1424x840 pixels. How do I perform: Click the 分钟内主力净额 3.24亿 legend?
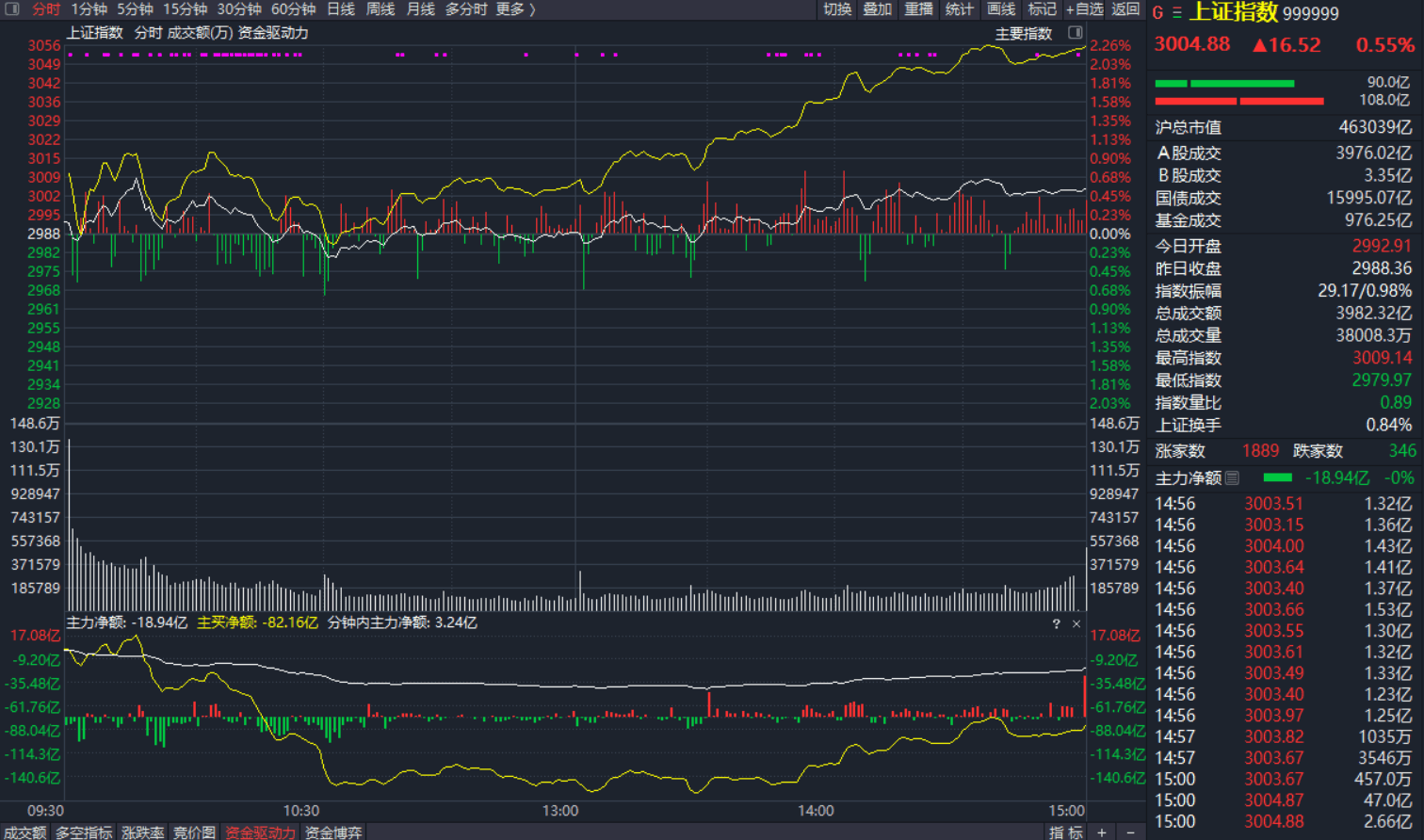click(402, 623)
